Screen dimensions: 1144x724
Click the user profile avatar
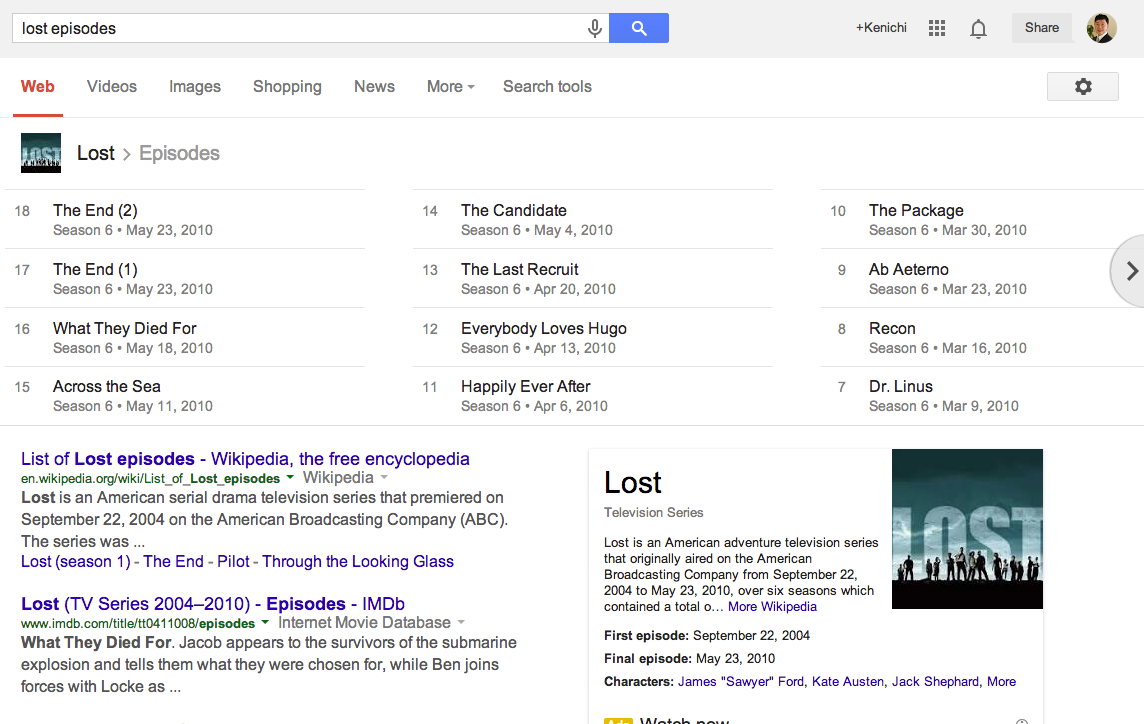click(1102, 28)
